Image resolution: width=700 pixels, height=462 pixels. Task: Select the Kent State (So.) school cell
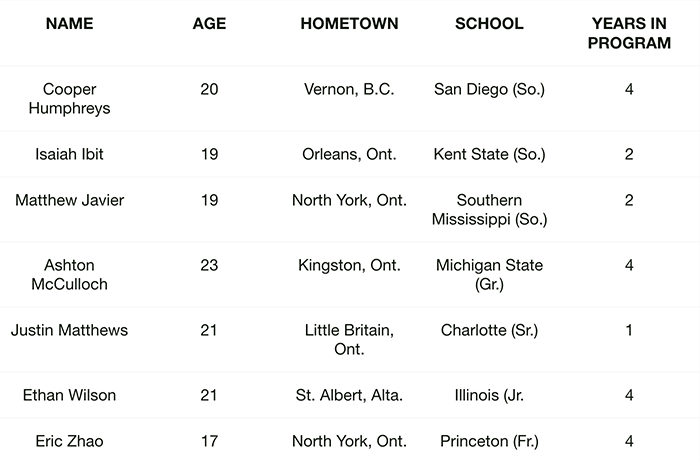489,155
